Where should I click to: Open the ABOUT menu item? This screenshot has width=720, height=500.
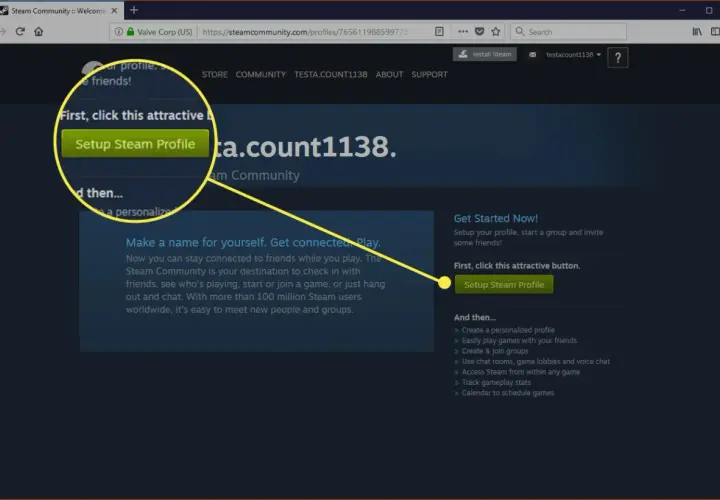[389, 74]
